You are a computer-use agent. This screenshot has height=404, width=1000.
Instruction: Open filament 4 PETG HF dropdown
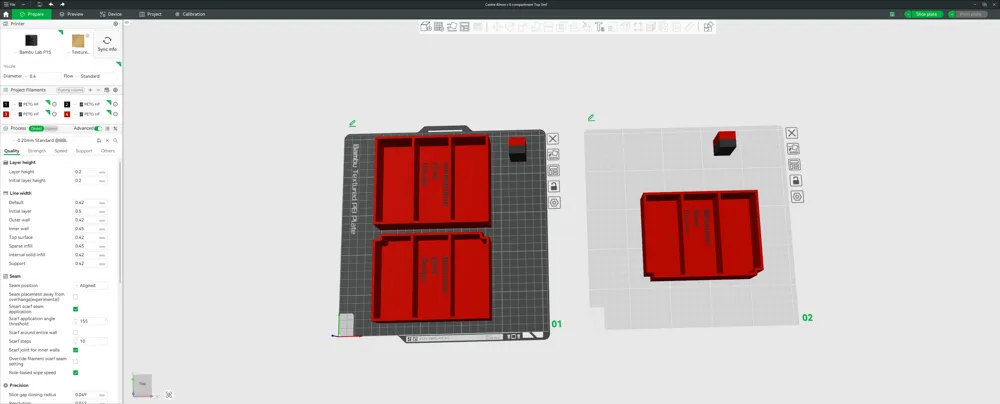click(94, 114)
